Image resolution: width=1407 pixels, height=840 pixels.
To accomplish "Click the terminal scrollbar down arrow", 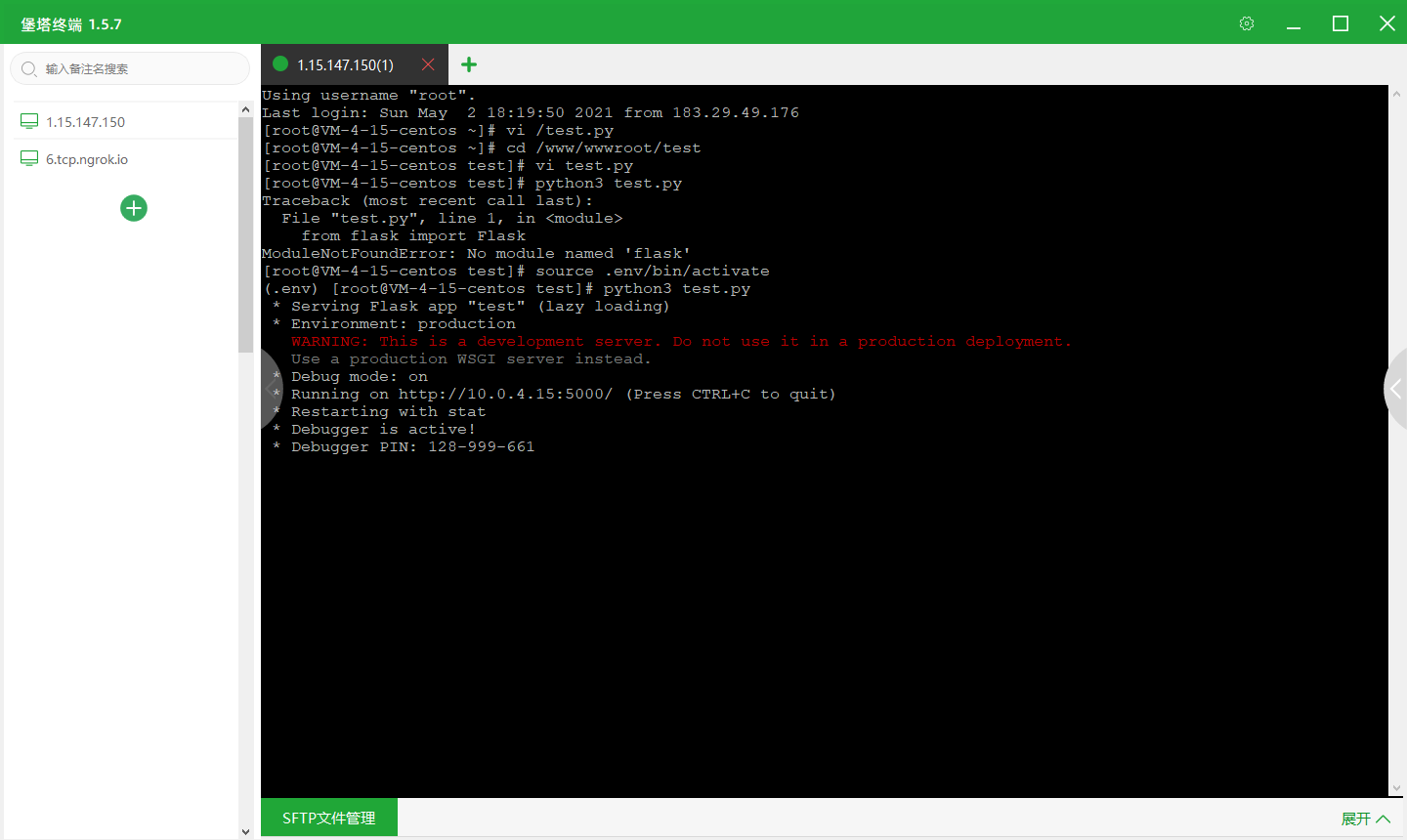I will pyautogui.click(x=1397, y=788).
